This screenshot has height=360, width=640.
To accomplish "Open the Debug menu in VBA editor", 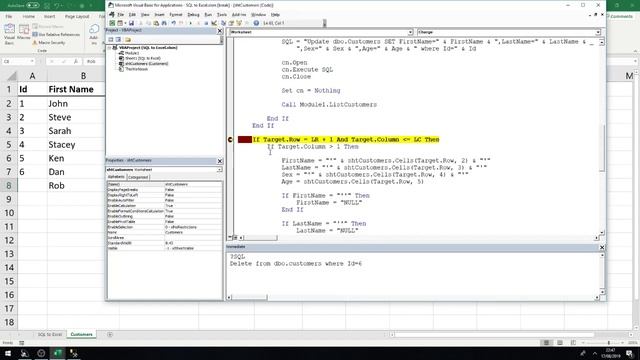I will [193, 15].
